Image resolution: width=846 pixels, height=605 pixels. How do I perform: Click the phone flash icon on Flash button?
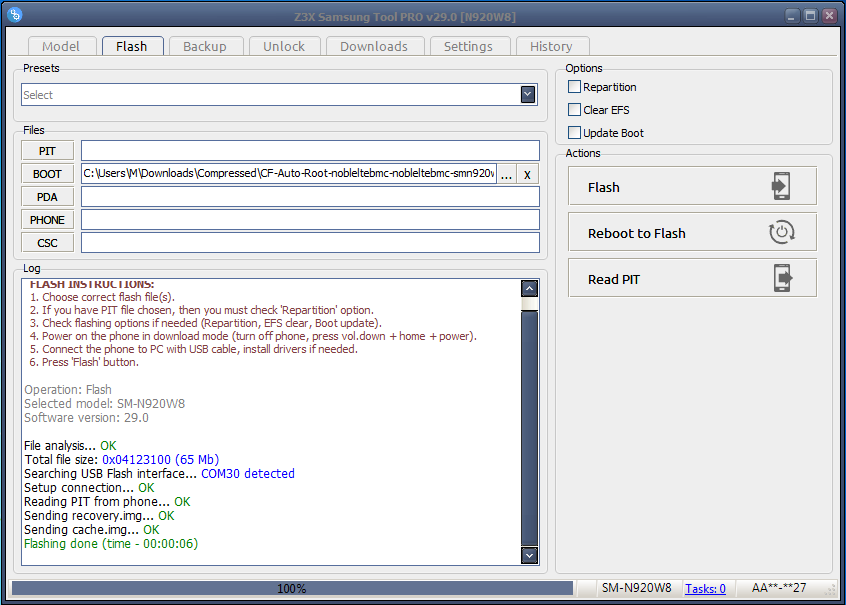781,187
